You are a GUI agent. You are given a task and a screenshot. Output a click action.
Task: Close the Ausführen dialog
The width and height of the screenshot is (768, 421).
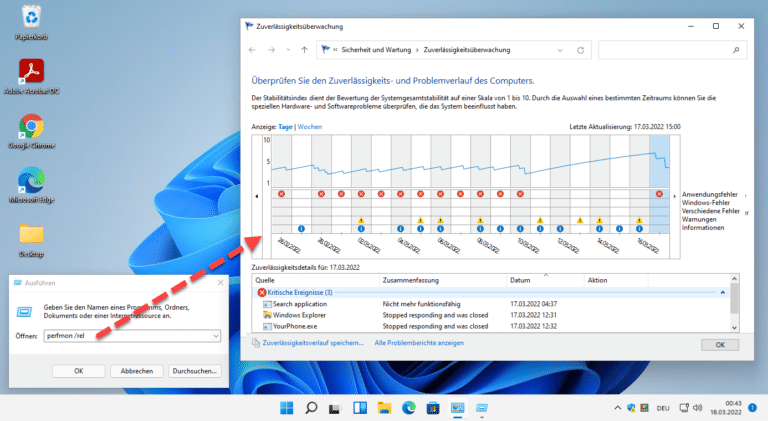pos(220,282)
